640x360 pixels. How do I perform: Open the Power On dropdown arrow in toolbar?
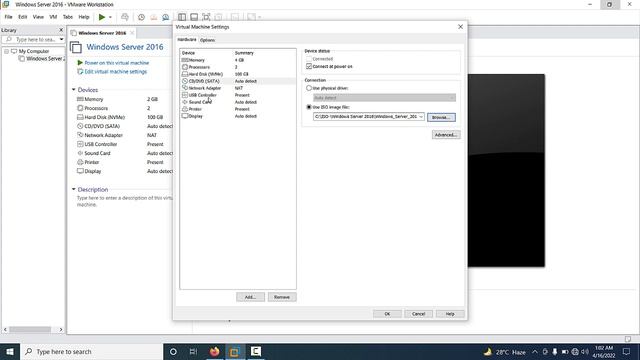[110, 17]
